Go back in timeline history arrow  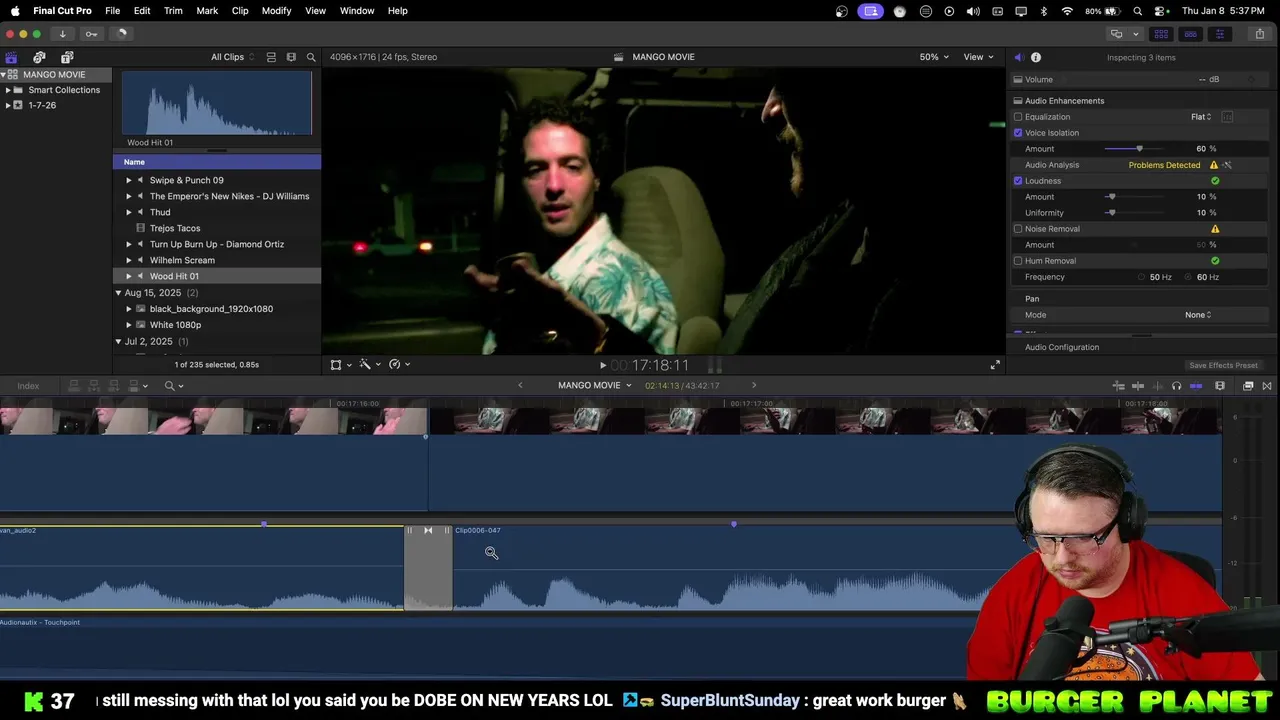tap(520, 385)
